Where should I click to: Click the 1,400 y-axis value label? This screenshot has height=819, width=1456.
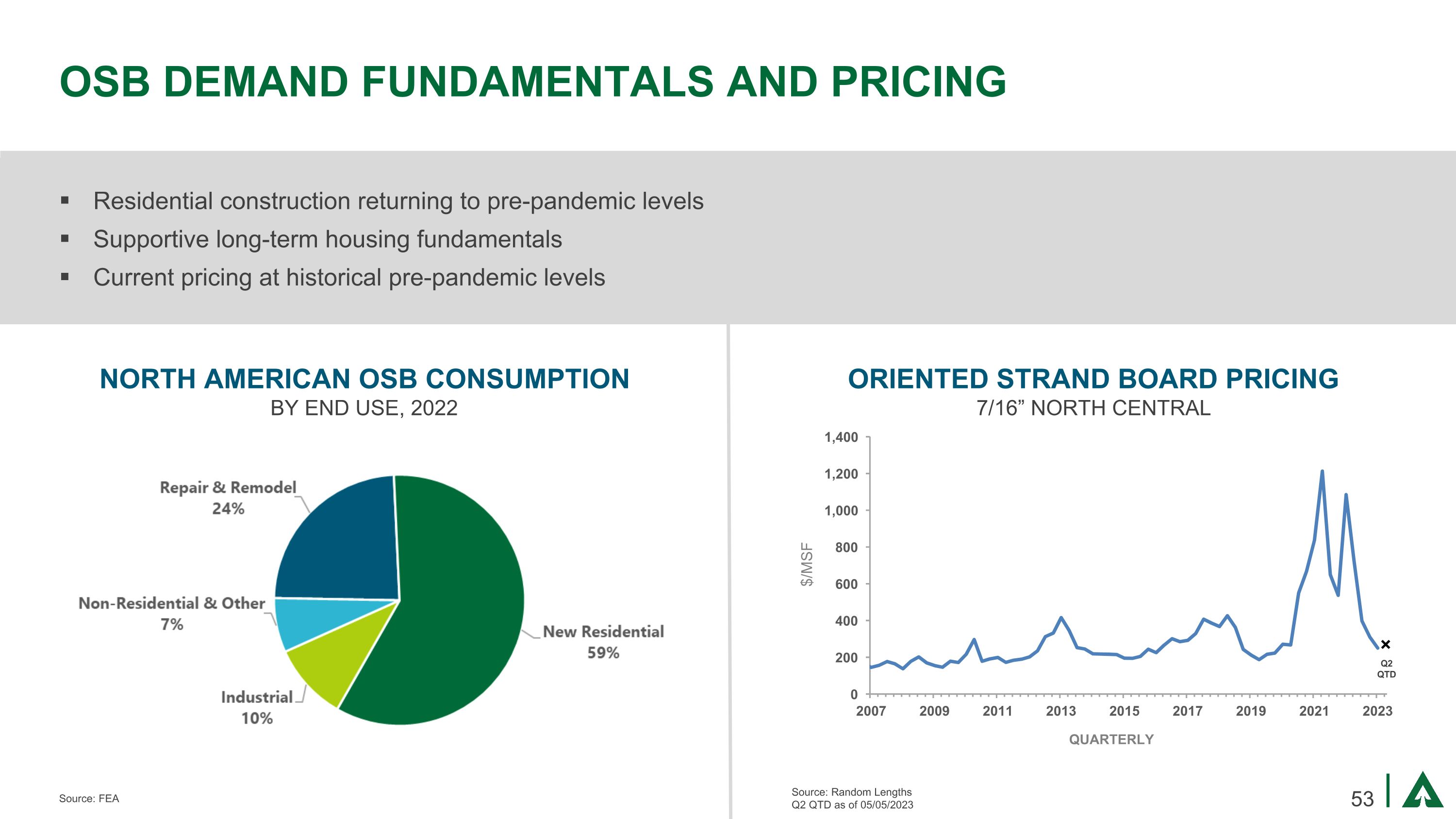[x=841, y=437]
